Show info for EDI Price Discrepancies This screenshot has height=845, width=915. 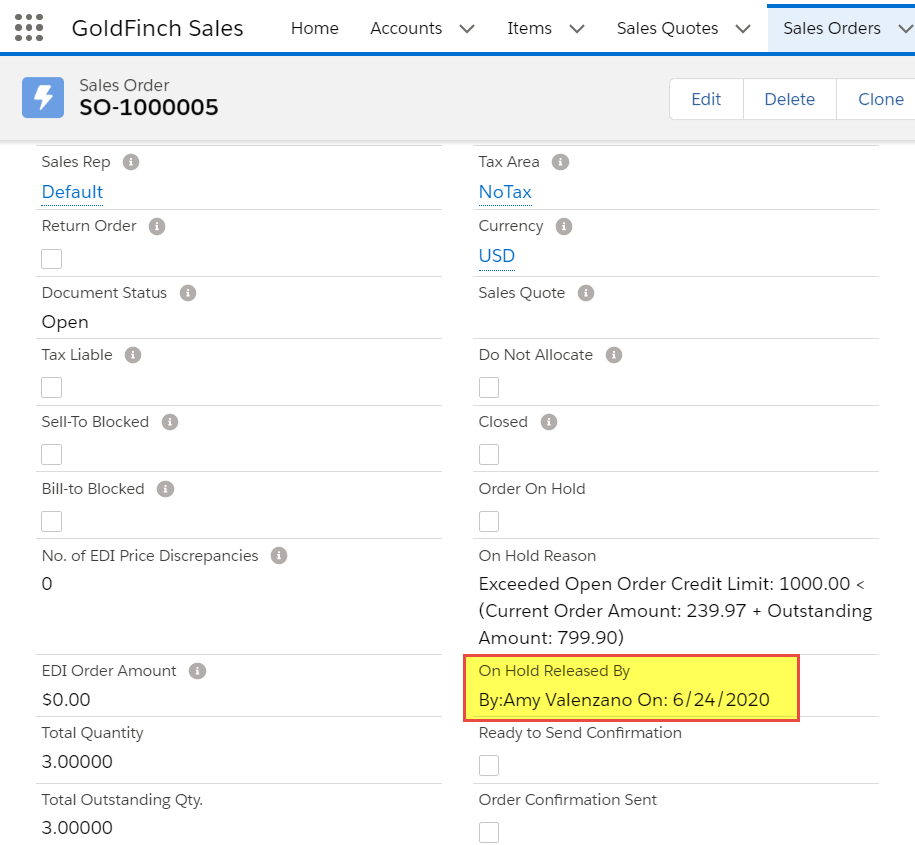point(279,556)
